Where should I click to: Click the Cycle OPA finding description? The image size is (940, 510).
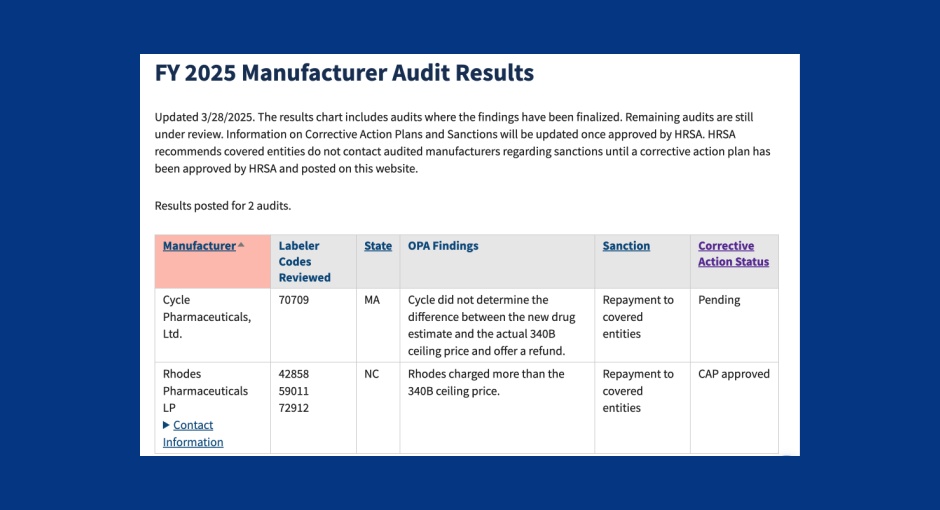492,325
